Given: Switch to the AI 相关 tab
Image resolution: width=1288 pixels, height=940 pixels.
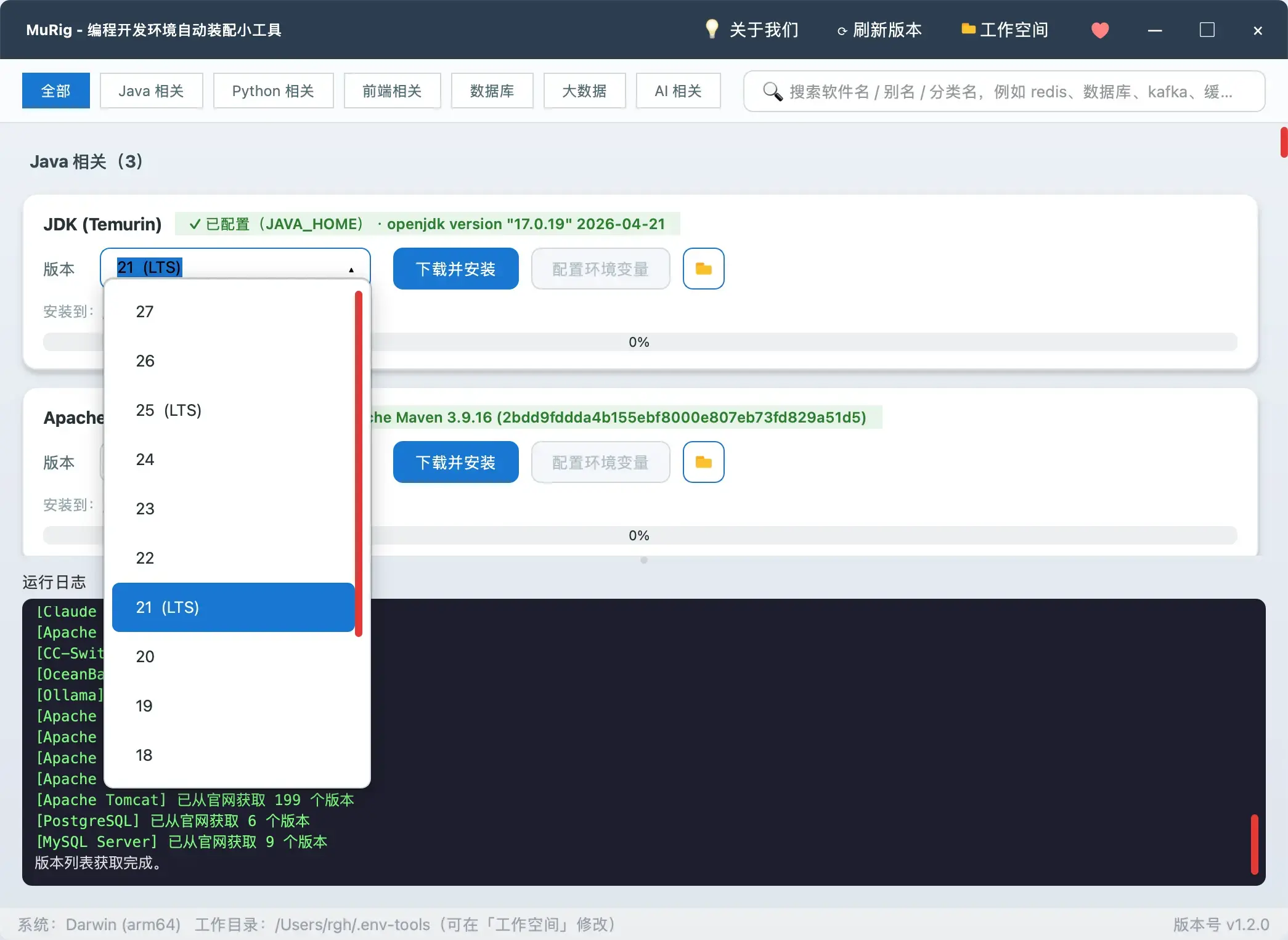Looking at the screenshot, I should [678, 91].
